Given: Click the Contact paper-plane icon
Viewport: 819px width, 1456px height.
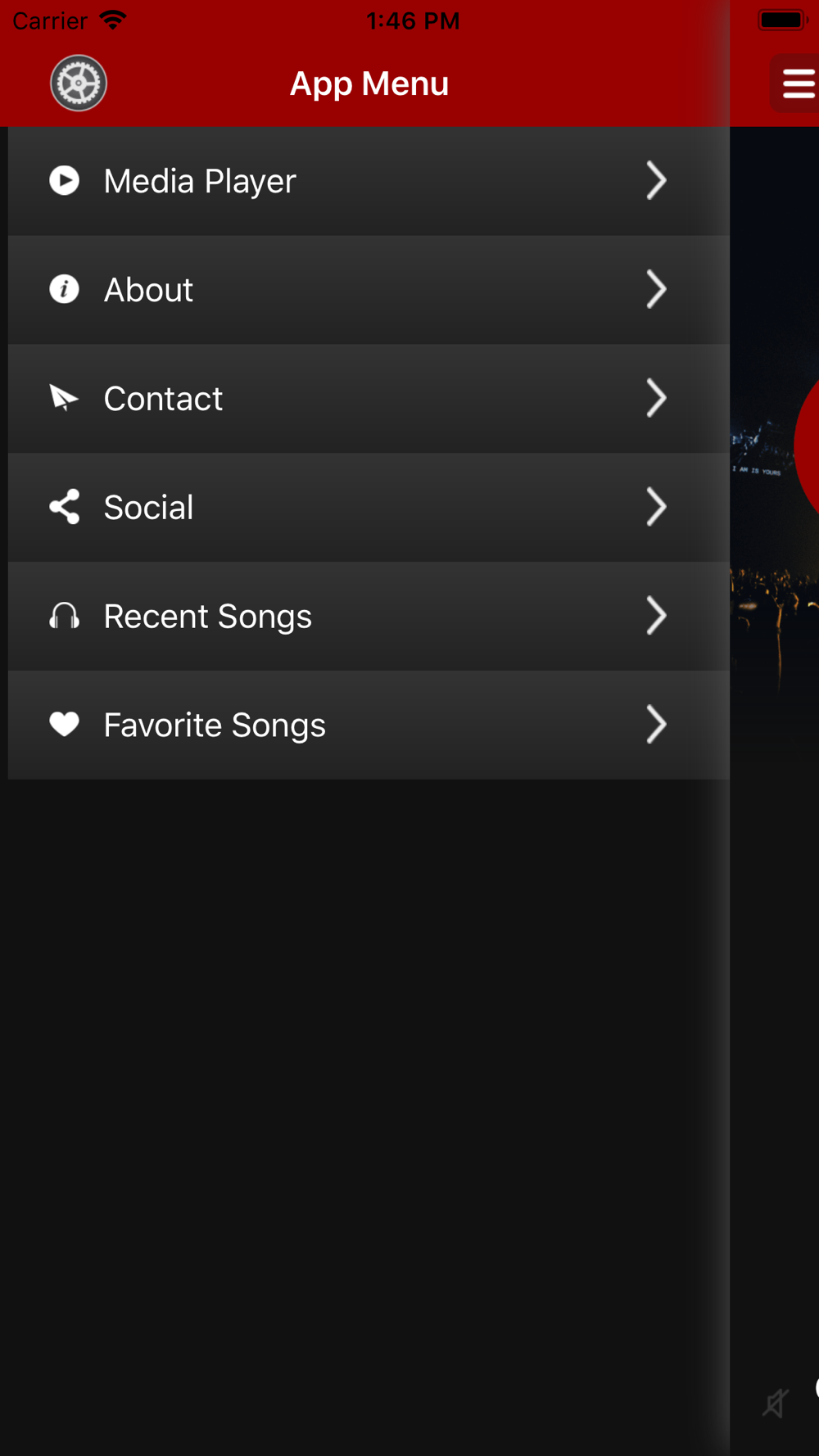Looking at the screenshot, I should [x=64, y=398].
